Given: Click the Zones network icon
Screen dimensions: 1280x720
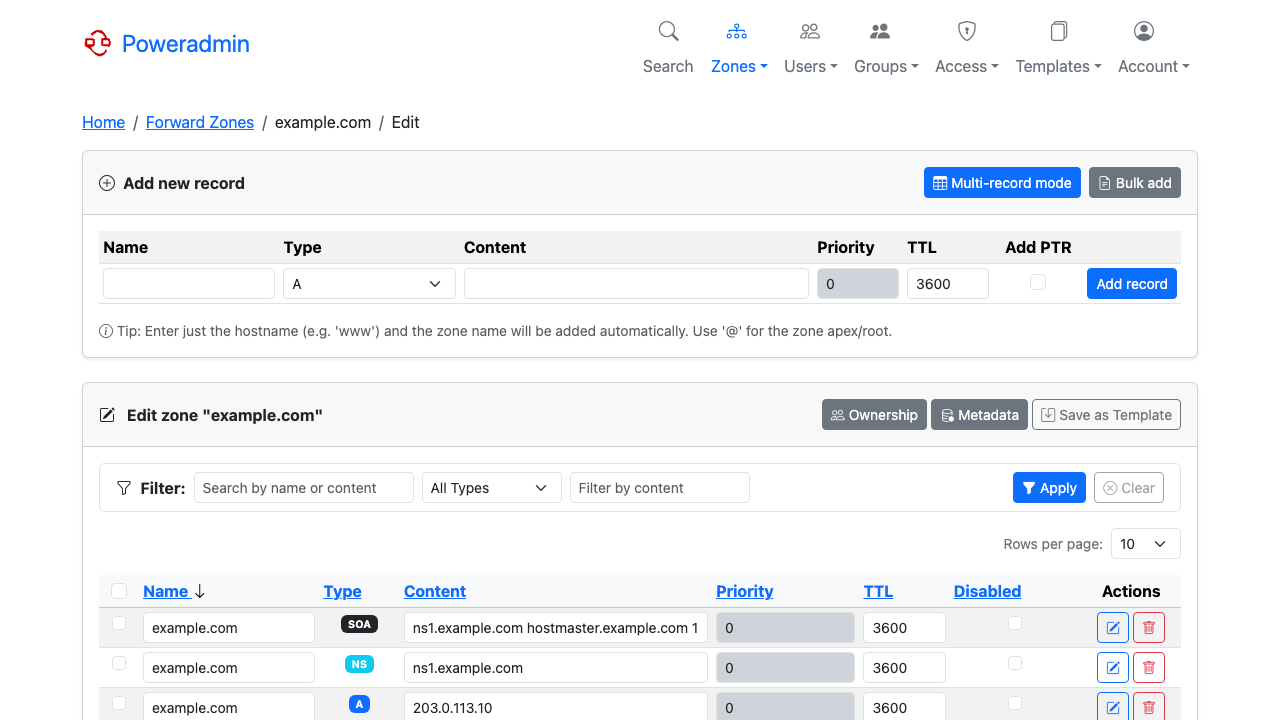Looking at the screenshot, I should 737,31.
